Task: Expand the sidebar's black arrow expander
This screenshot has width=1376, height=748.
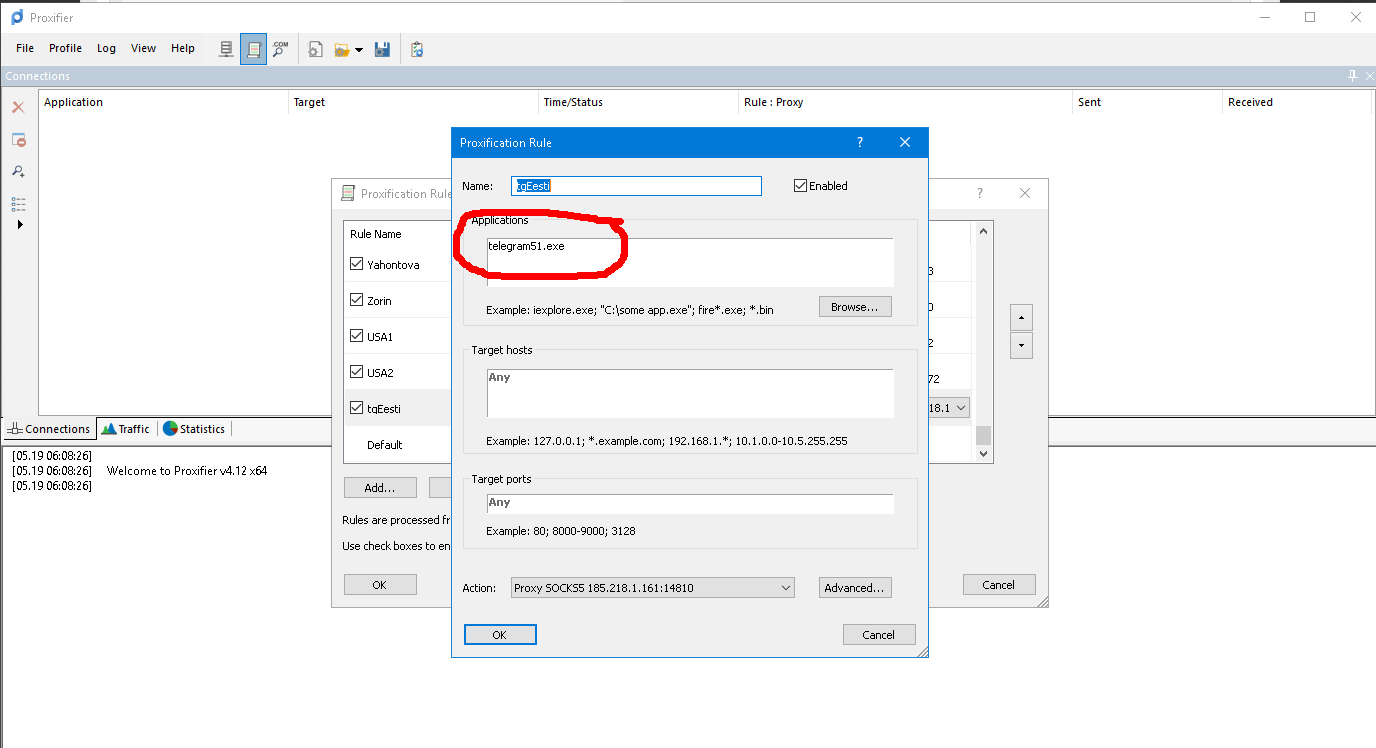Action: (x=20, y=225)
